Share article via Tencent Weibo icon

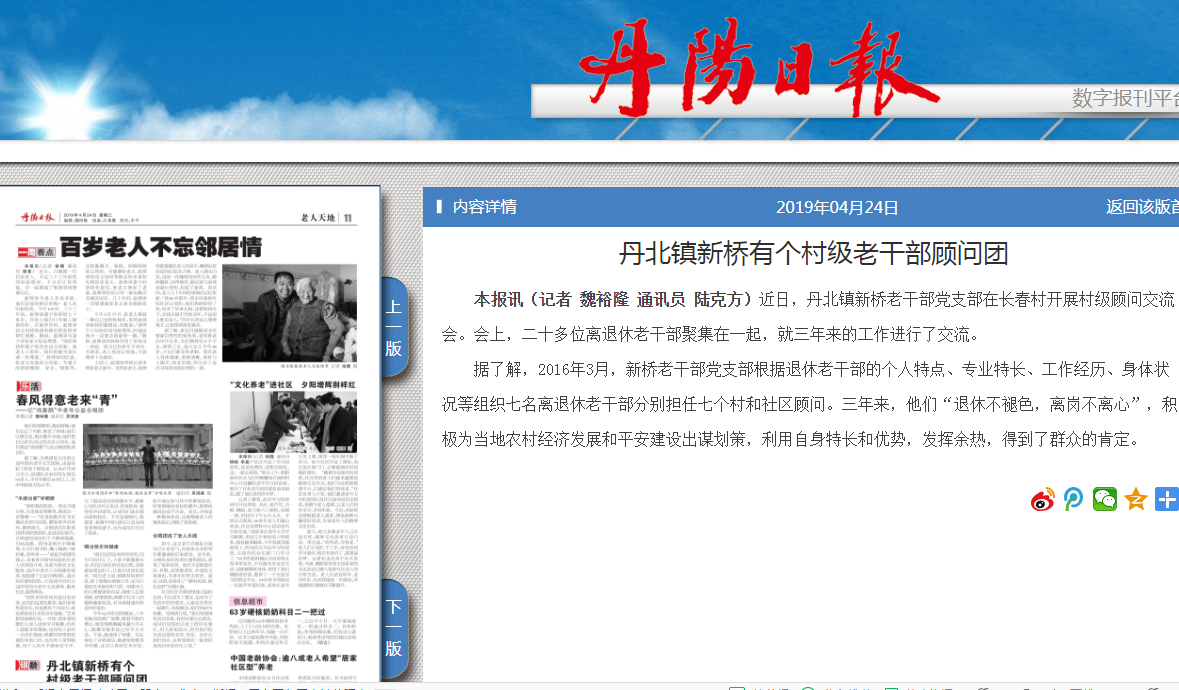click(1074, 499)
